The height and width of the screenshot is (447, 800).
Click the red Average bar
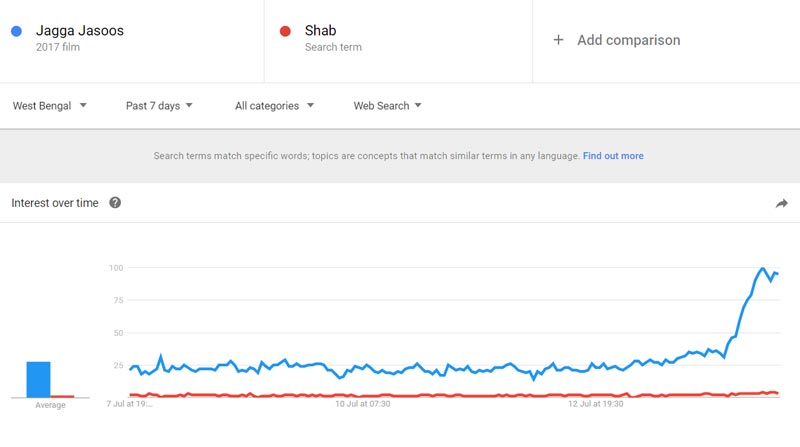point(62,396)
